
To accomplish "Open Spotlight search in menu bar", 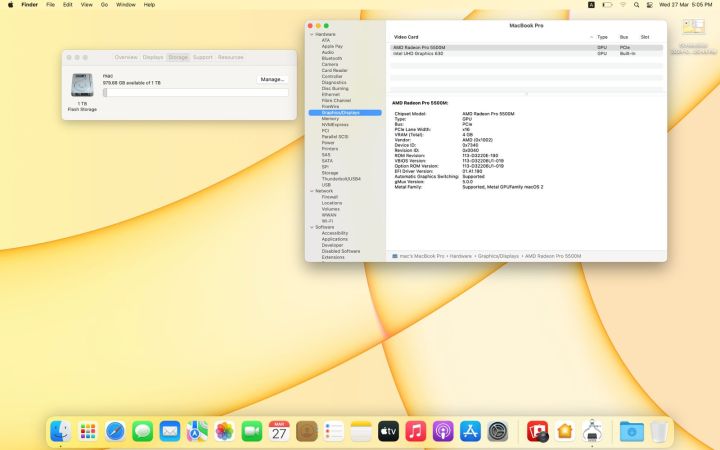I will pos(636,5).
